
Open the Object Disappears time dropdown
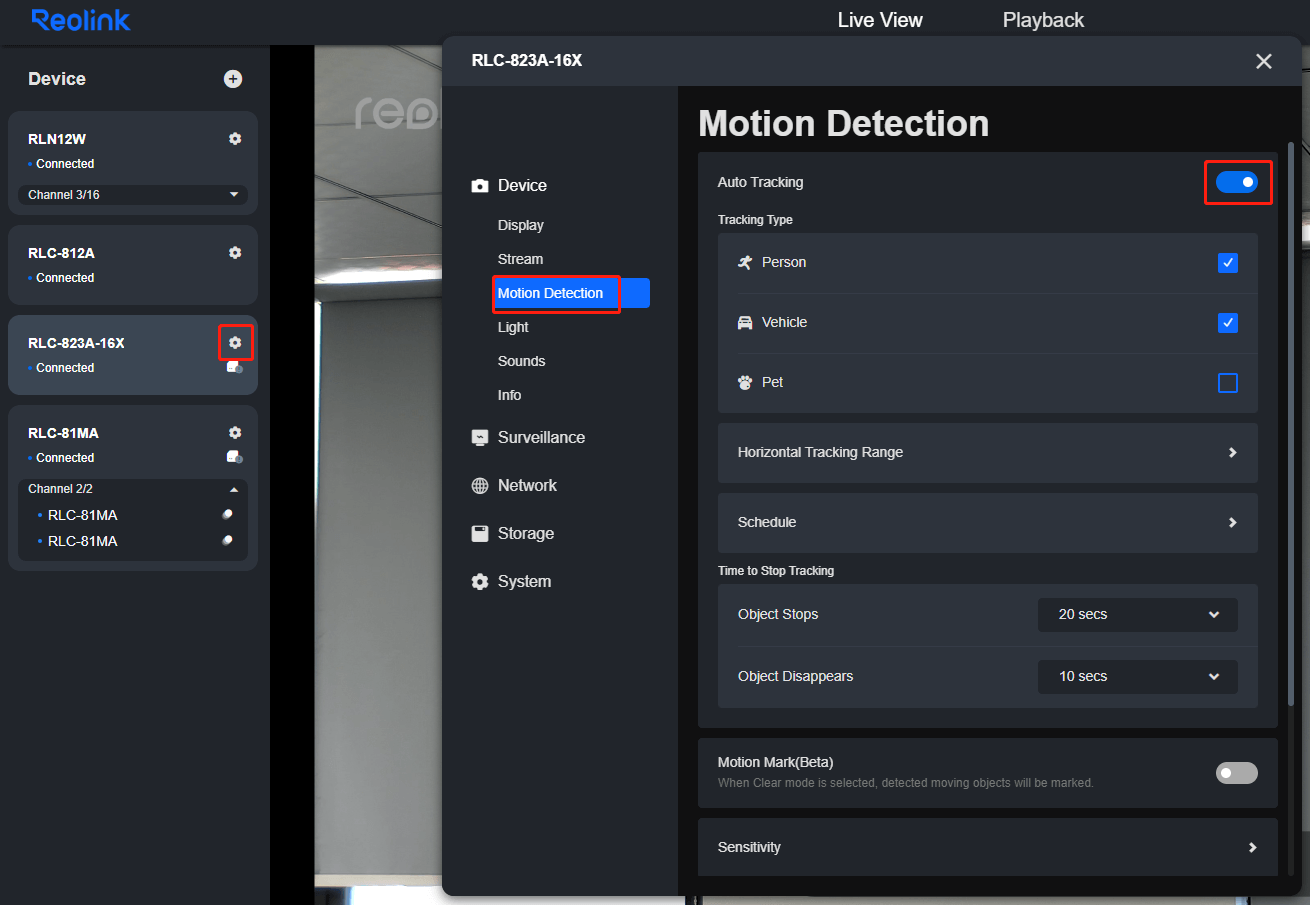1138,677
